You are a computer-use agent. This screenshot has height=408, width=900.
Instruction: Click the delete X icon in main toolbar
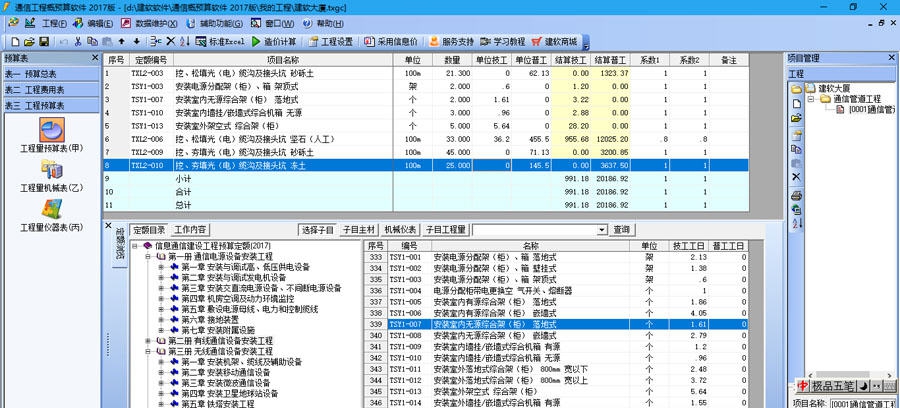pyautogui.click(x=170, y=41)
